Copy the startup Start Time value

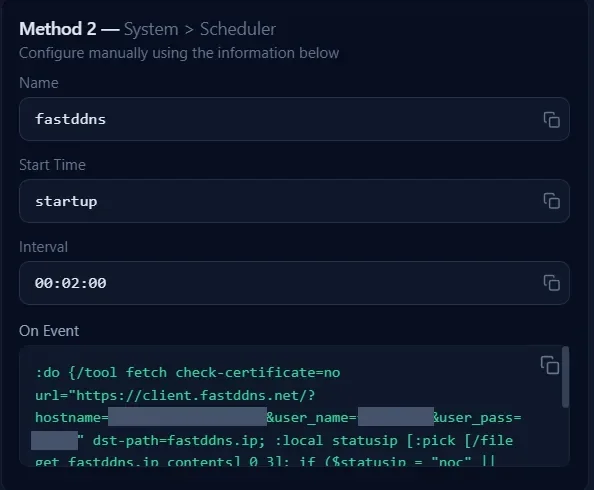pyautogui.click(x=552, y=201)
